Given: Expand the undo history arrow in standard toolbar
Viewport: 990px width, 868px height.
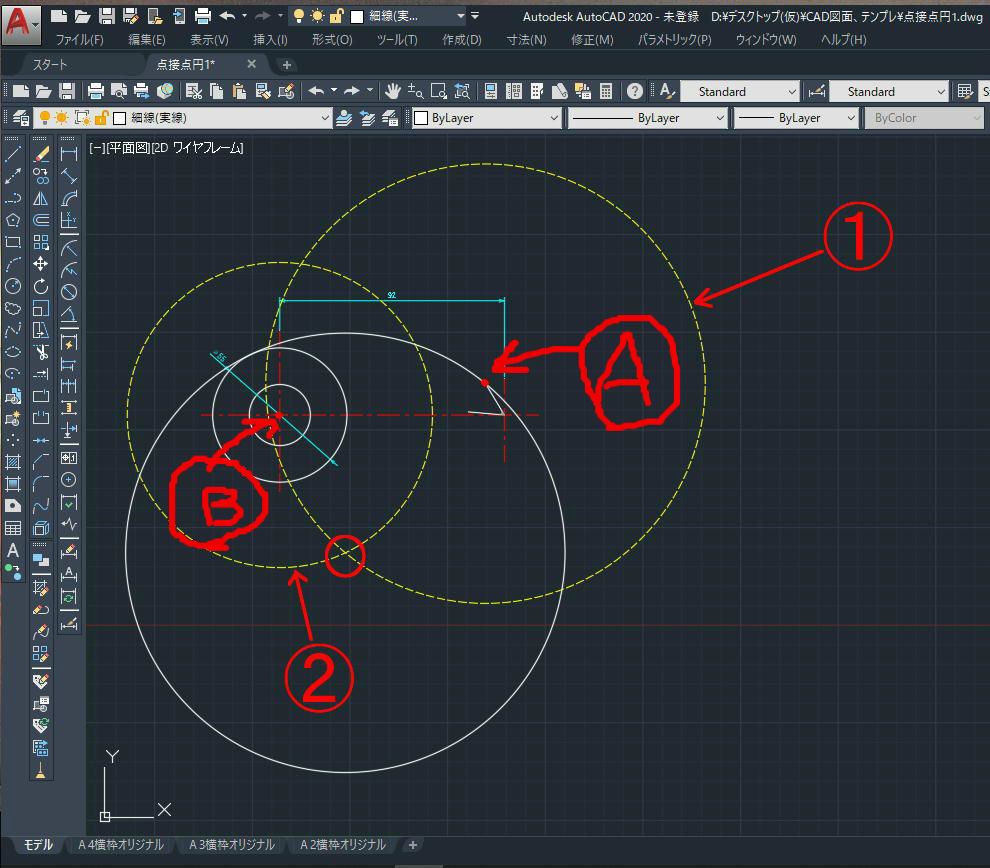Looking at the screenshot, I should click(x=334, y=91).
